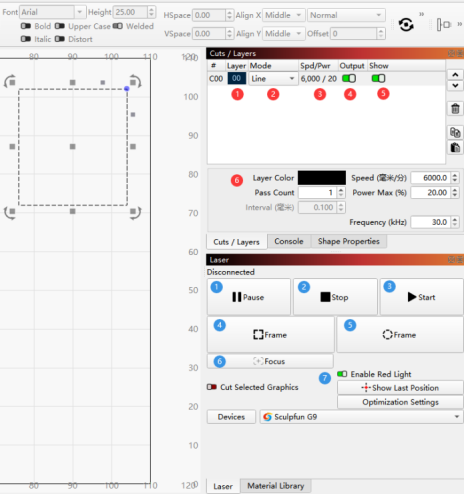Click the paste layer settings icon
This screenshot has width=464, height=494.
tap(455, 147)
